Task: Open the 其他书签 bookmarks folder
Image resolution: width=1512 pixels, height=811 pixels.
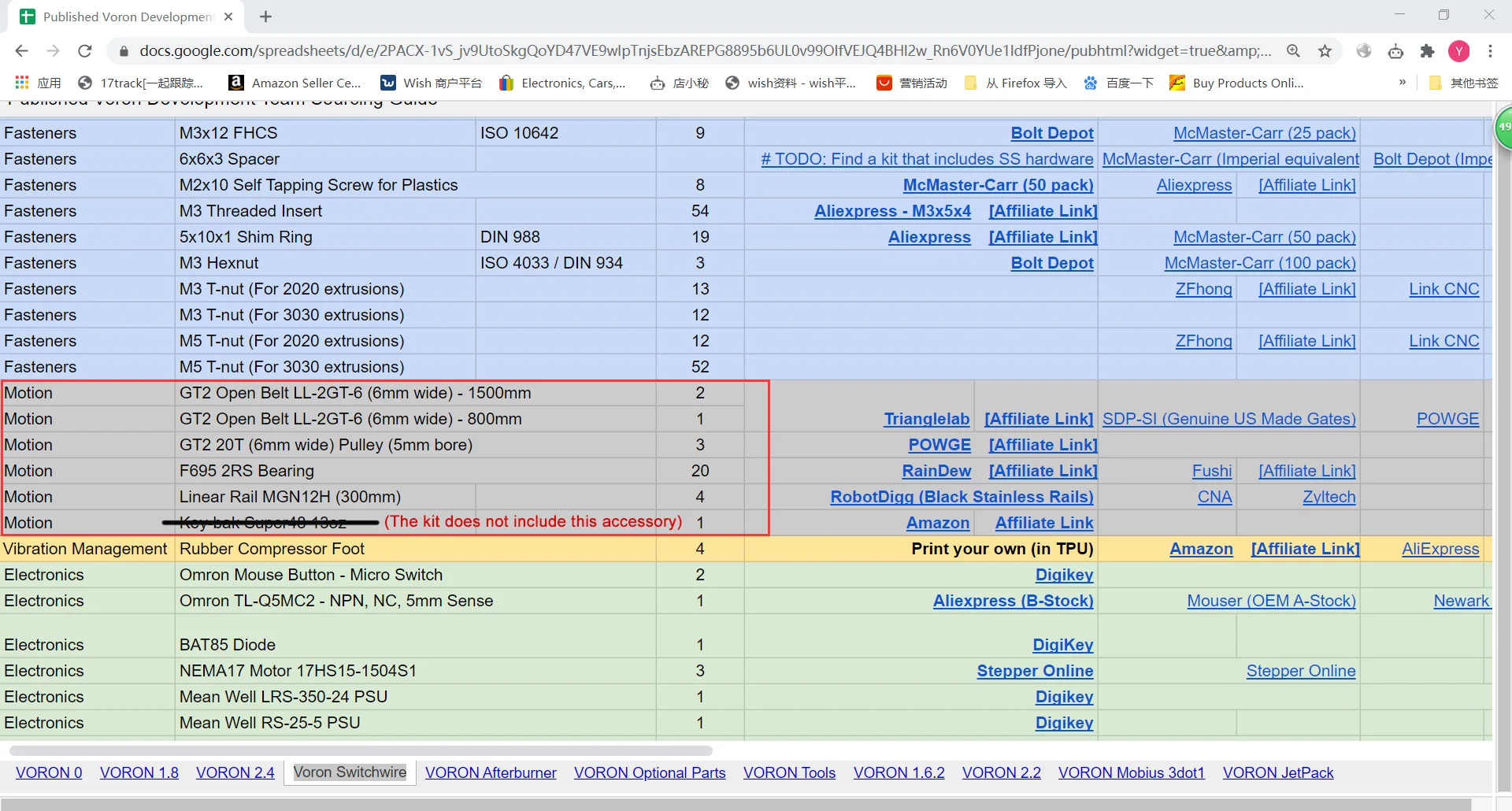Action: click(1463, 83)
